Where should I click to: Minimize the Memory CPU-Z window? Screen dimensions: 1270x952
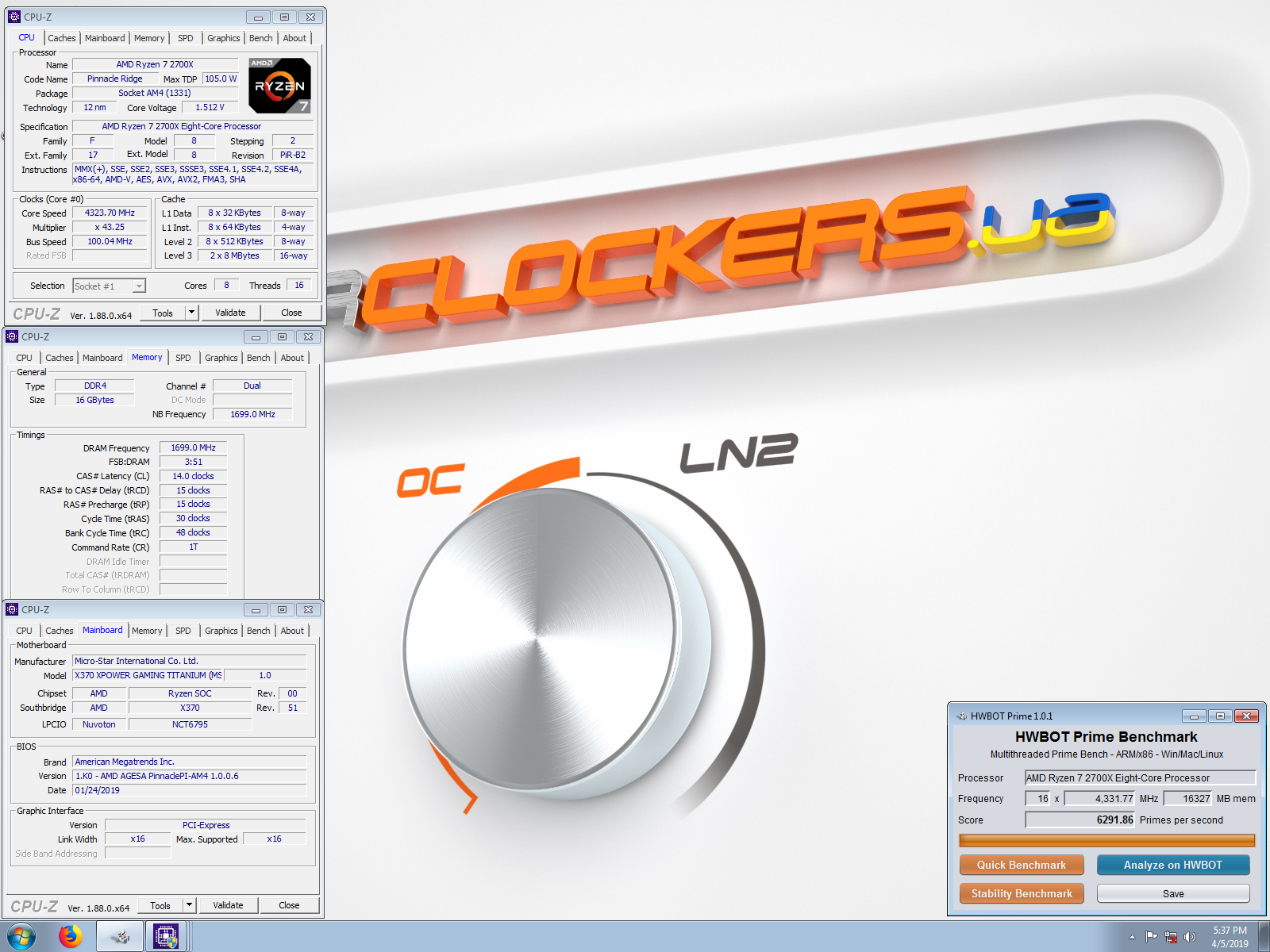(x=256, y=336)
